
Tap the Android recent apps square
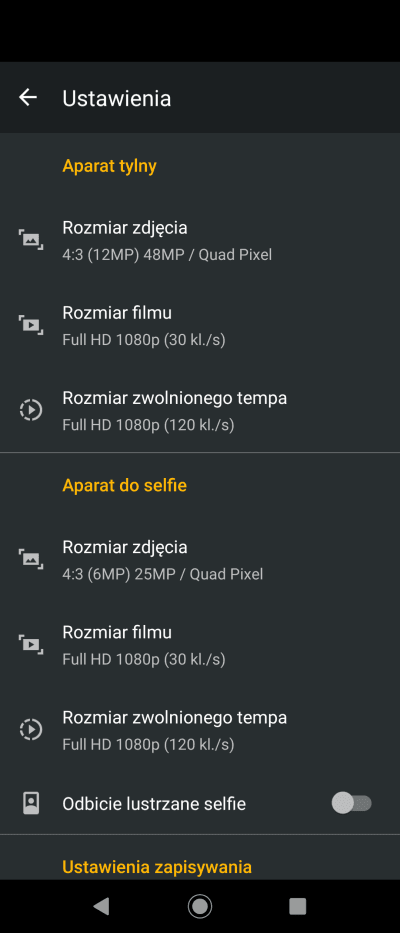point(298,906)
